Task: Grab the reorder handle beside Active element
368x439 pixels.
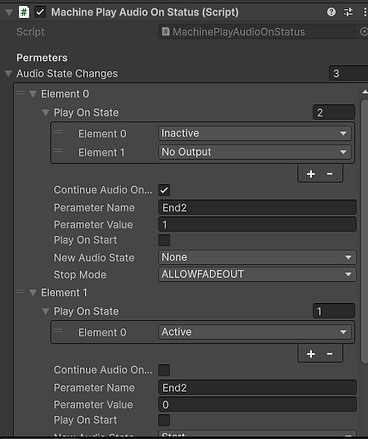Action: pyautogui.click(x=58, y=331)
